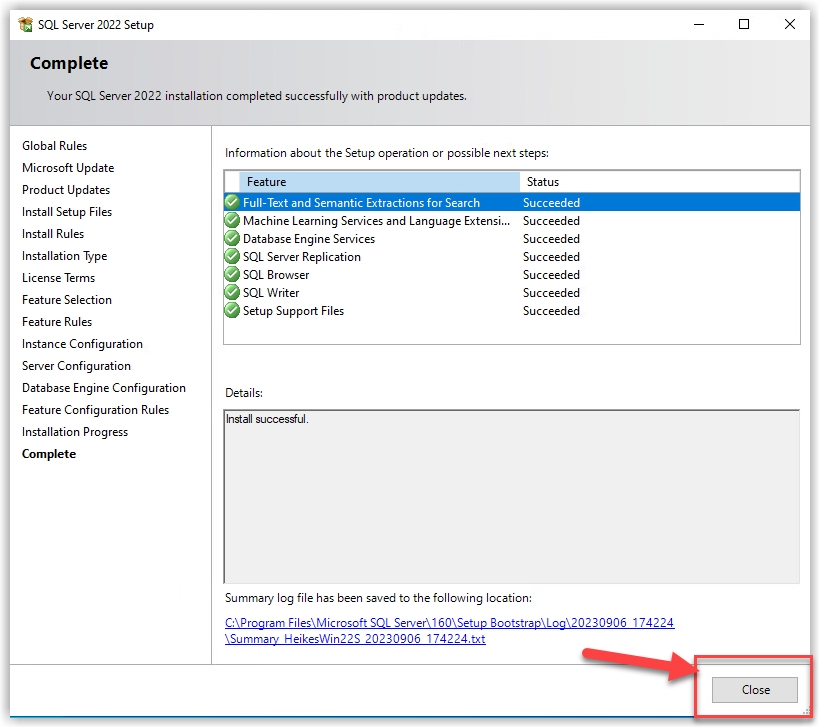Screen dimensions: 820x728
Task: Click Installation Type step
Action: (x=64, y=256)
